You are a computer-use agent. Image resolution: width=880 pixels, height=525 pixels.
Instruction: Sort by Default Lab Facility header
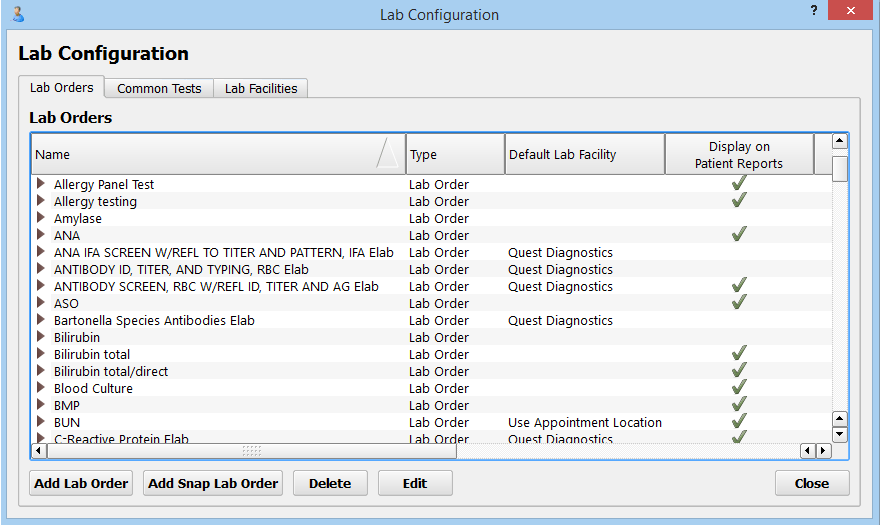pyautogui.click(x=585, y=154)
